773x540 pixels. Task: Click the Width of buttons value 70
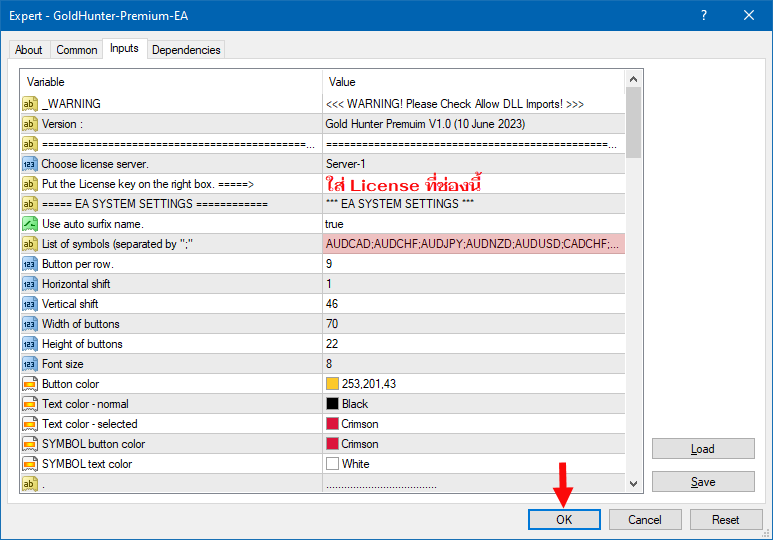click(474, 324)
